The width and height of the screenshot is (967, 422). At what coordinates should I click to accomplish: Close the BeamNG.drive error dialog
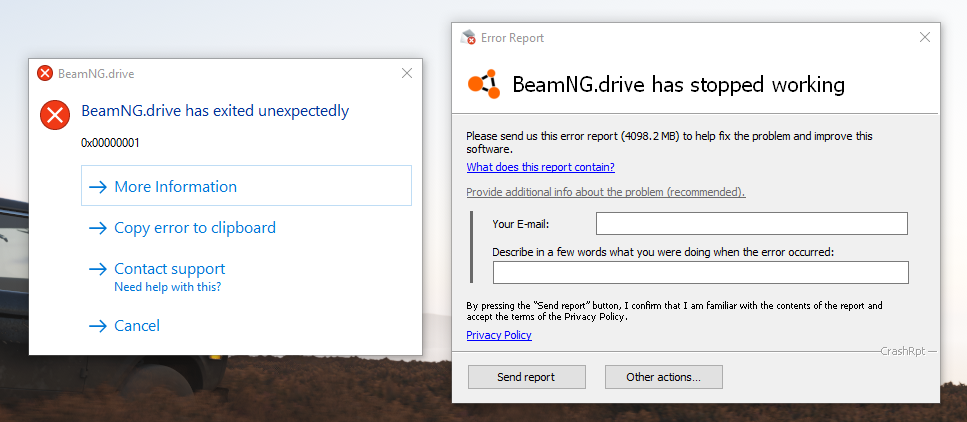coord(406,73)
